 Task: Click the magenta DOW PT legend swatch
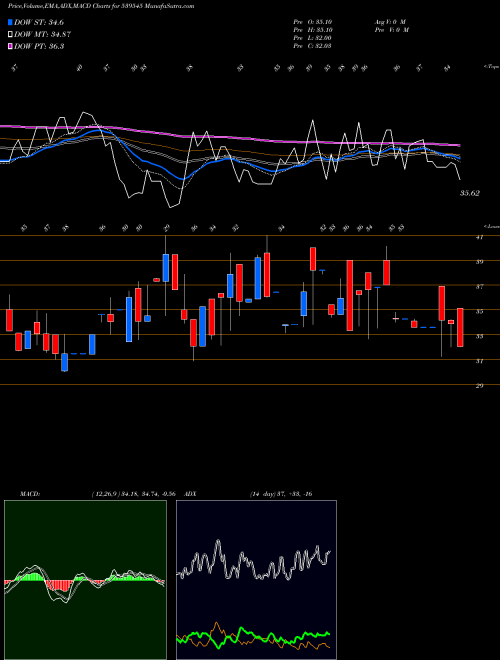(10, 46)
